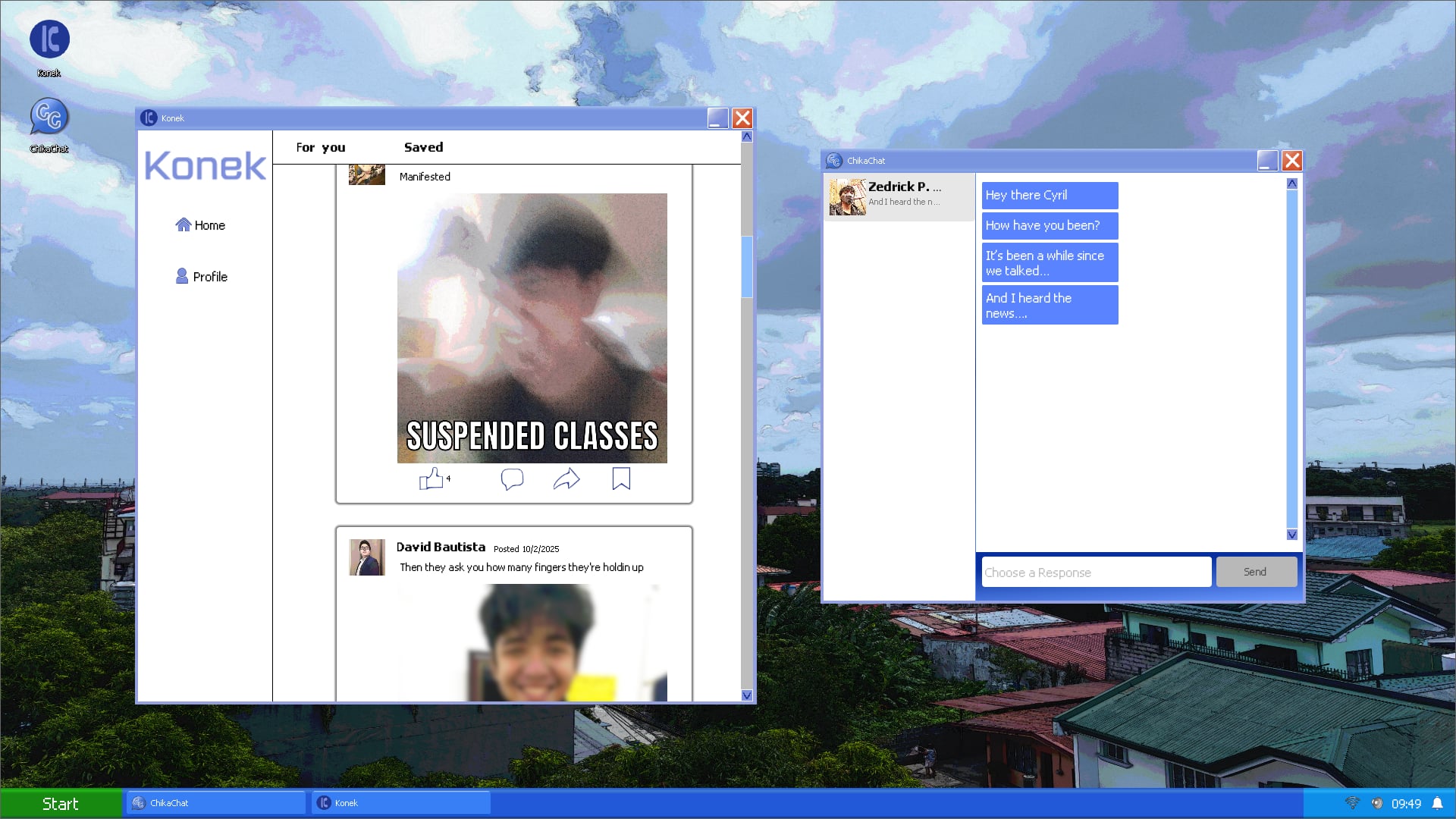The width and height of the screenshot is (1456, 819).
Task: Open the Choose a Response field
Action: [x=1096, y=572]
